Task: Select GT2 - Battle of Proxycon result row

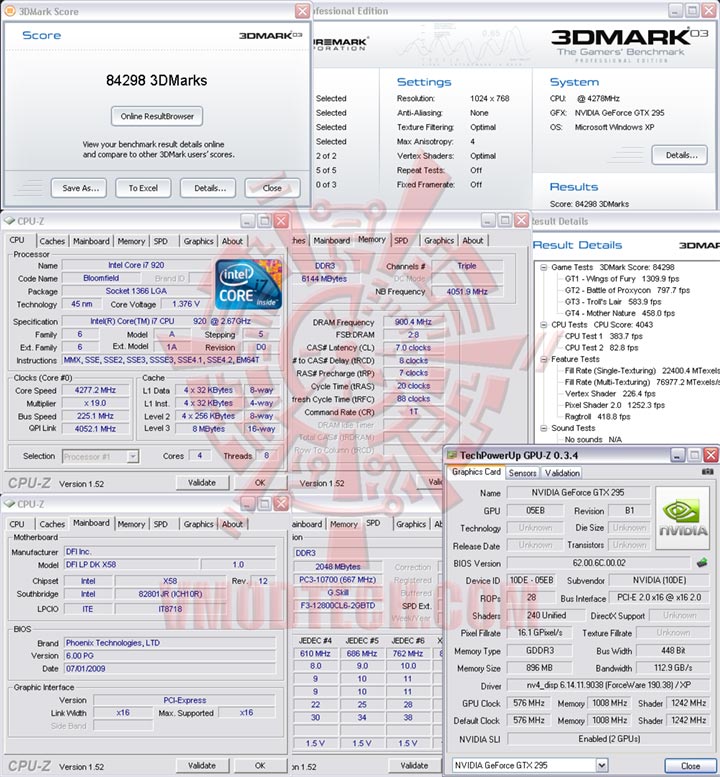Action: pyautogui.click(x=627, y=290)
